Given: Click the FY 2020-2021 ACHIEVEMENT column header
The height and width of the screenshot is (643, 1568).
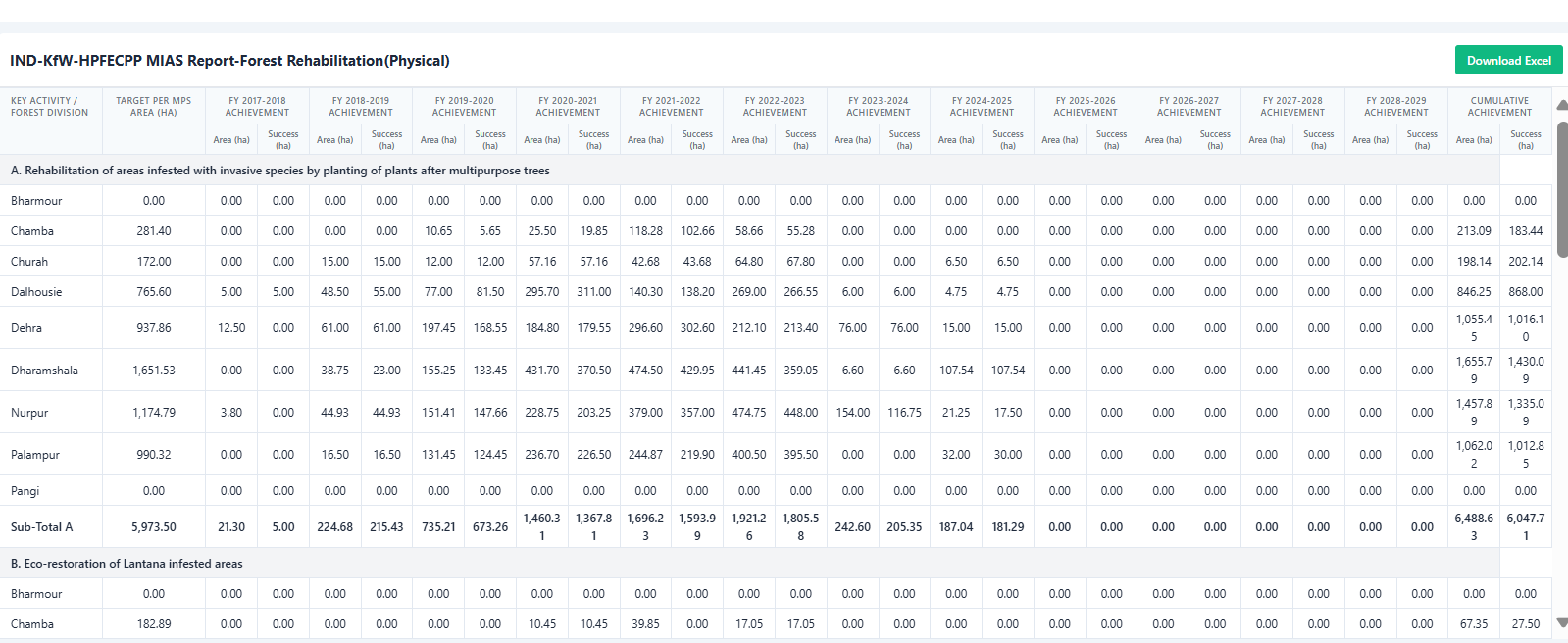Looking at the screenshot, I should (568, 106).
